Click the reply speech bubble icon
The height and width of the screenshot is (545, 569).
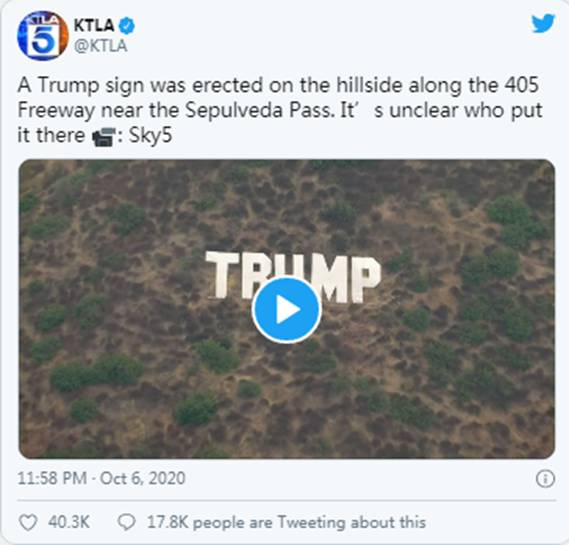point(127,523)
